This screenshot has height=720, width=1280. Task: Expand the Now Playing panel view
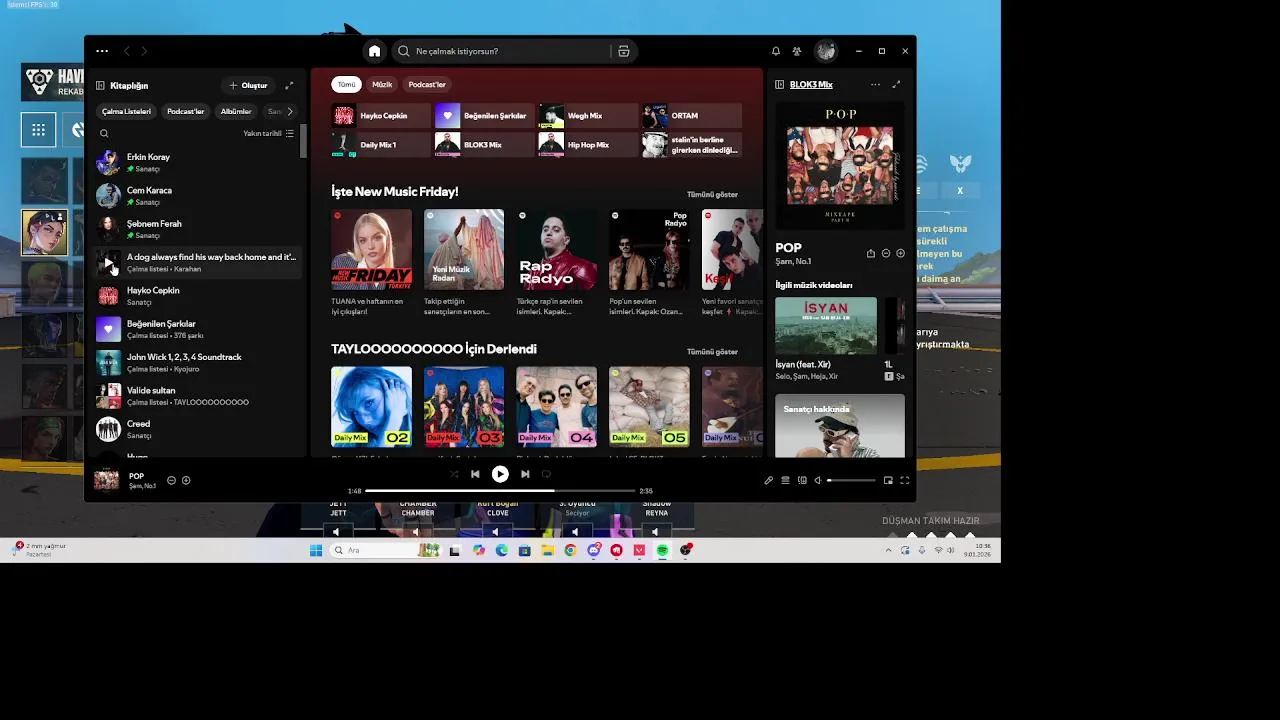(896, 85)
